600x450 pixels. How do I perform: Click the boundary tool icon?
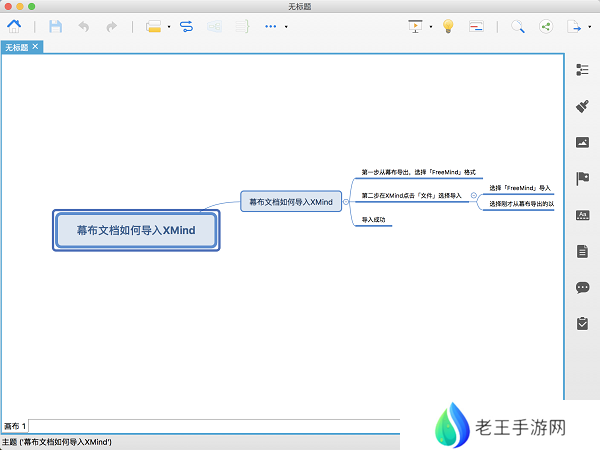(x=214, y=26)
